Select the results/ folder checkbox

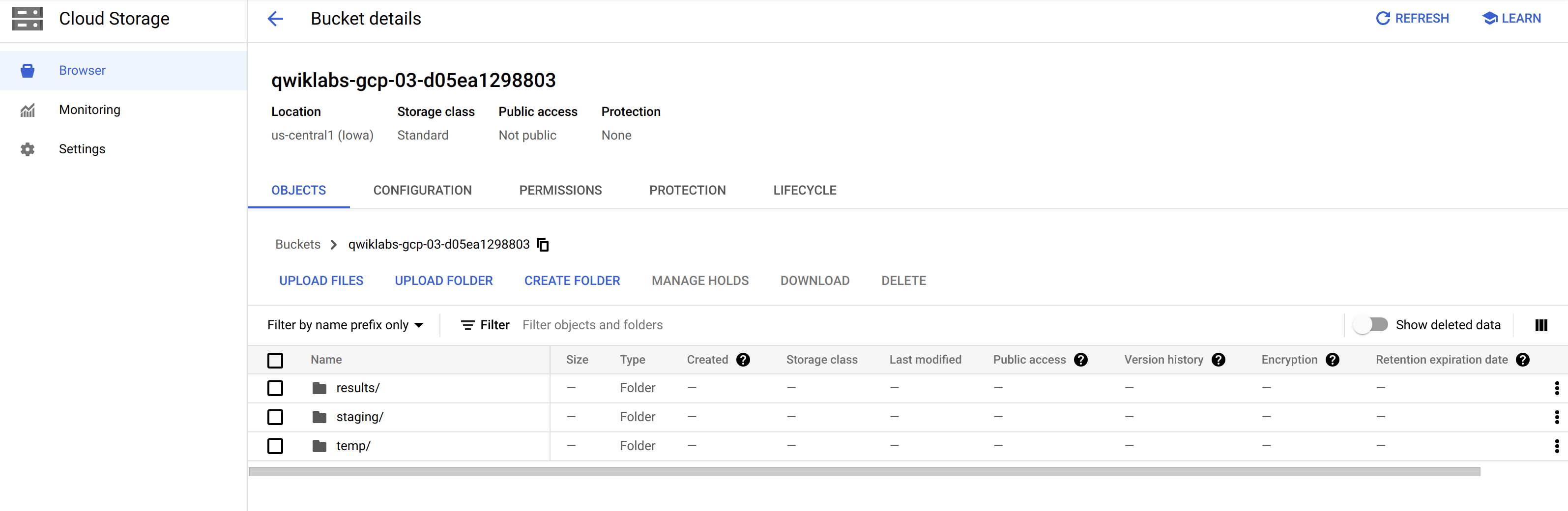[275, 388]
